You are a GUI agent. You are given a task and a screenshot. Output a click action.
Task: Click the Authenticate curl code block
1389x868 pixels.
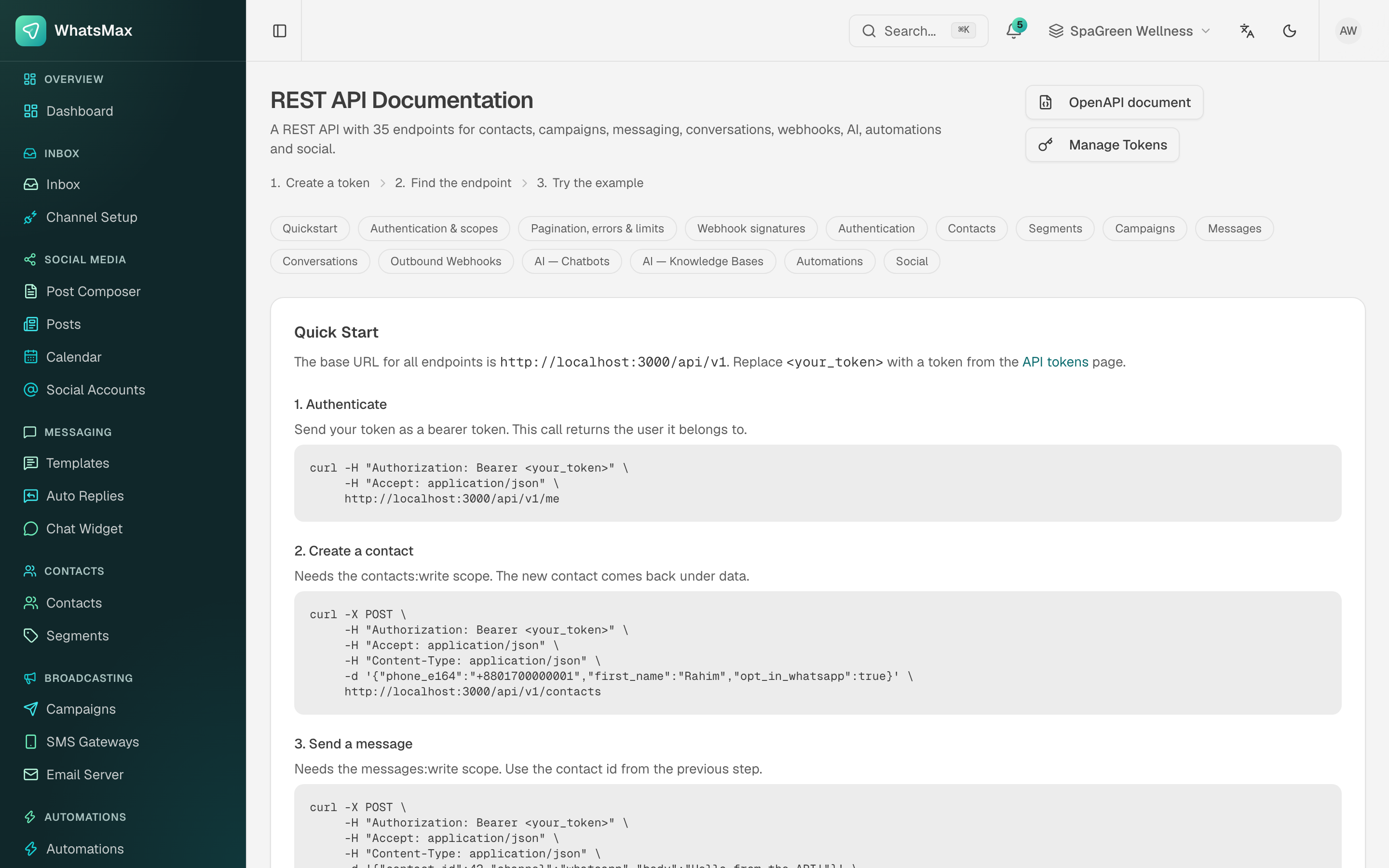[817, 483]
